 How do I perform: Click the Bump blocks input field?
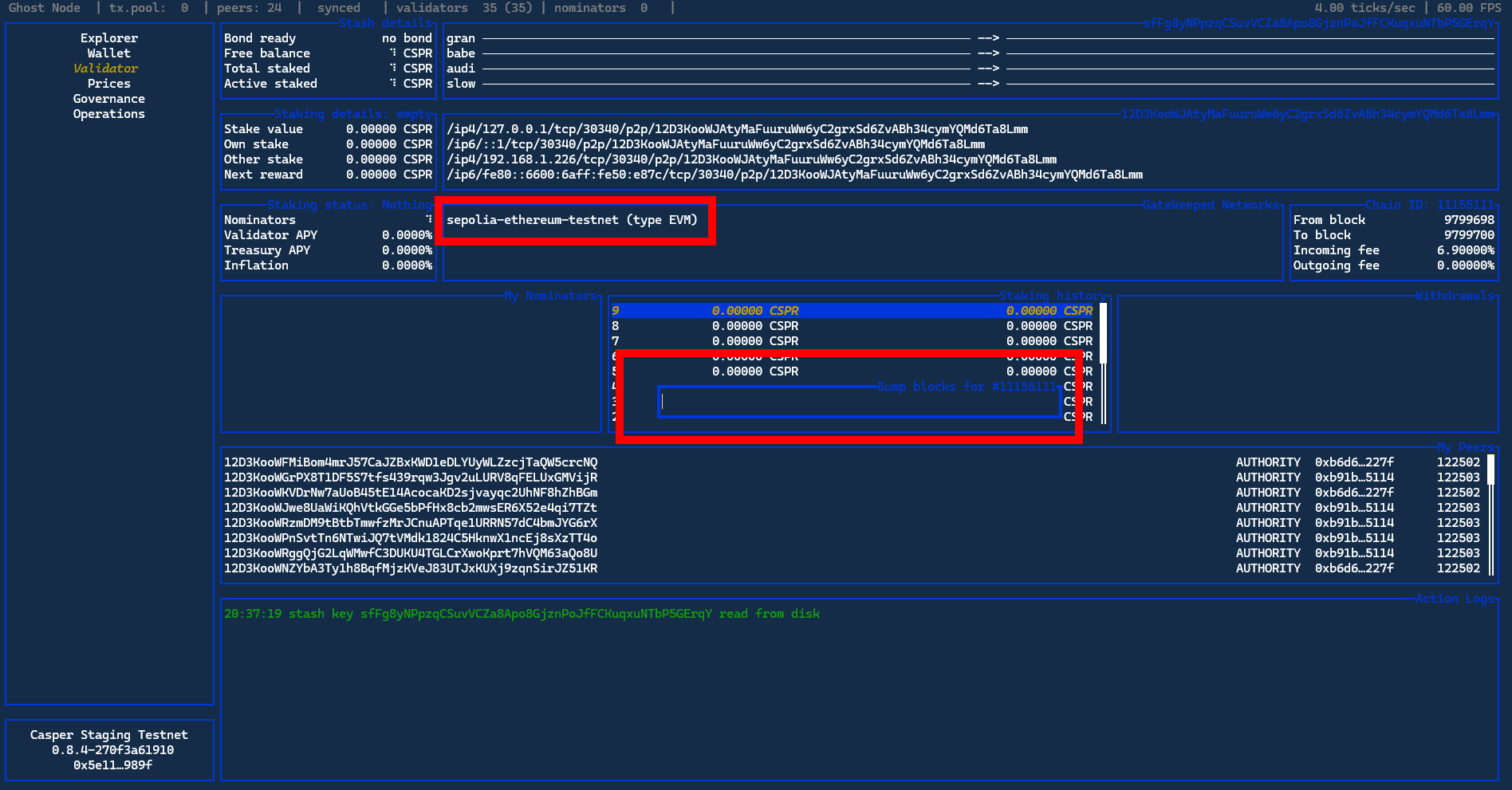click(858, 402)
